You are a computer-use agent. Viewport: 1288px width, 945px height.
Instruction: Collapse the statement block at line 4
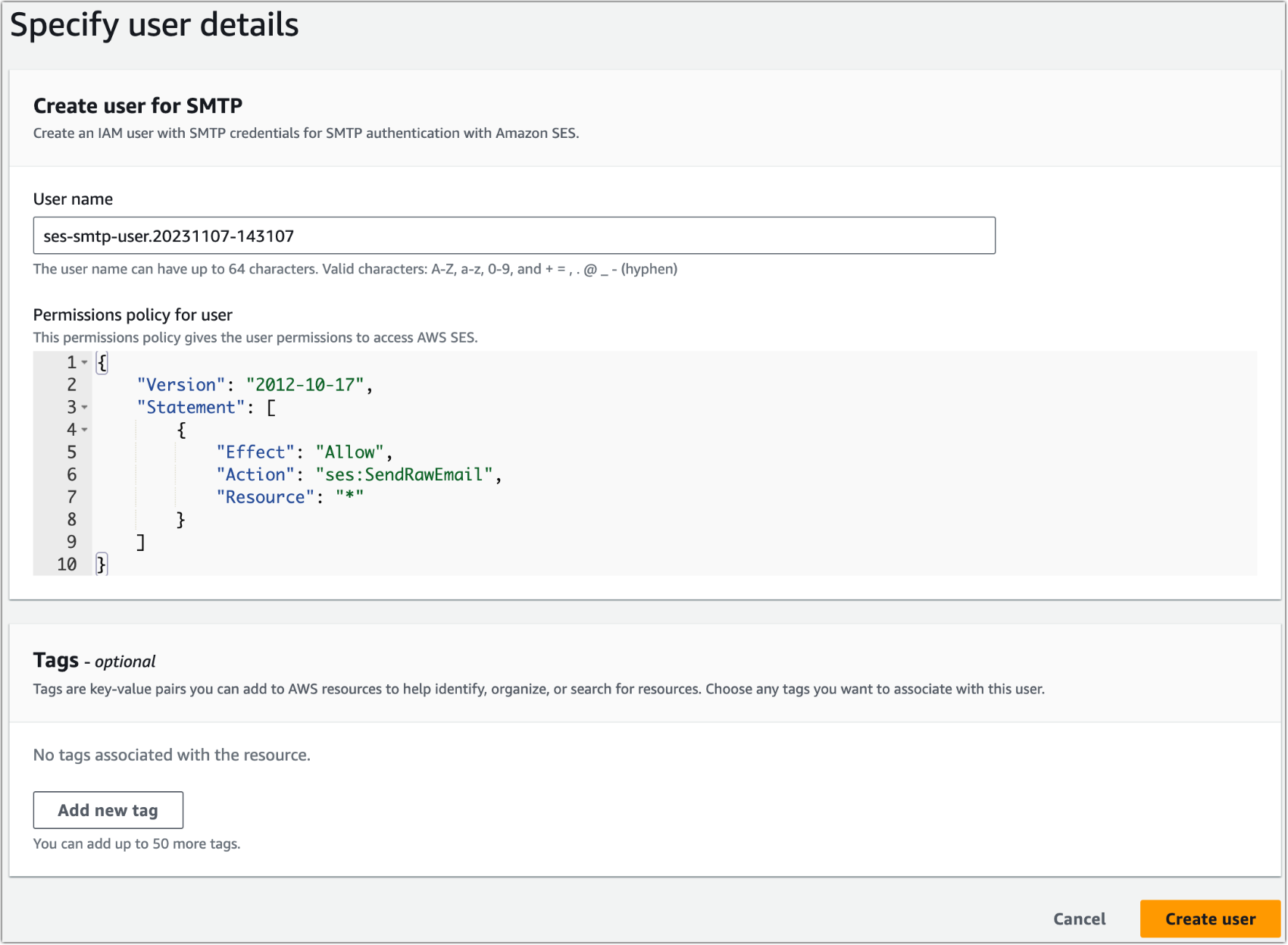click(x=85, y=430)
